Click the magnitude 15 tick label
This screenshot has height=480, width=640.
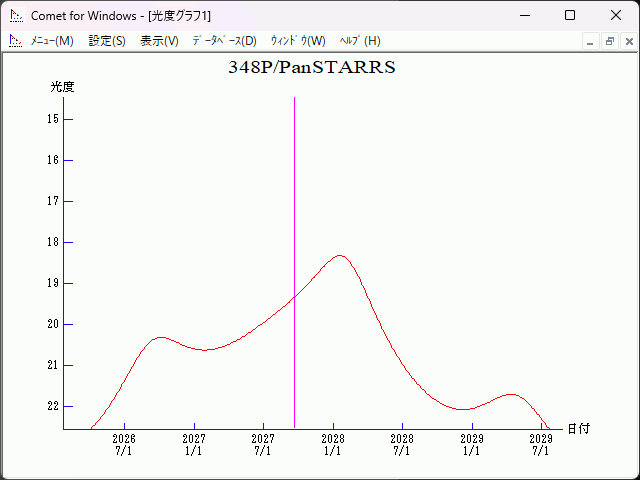[53, 119]
